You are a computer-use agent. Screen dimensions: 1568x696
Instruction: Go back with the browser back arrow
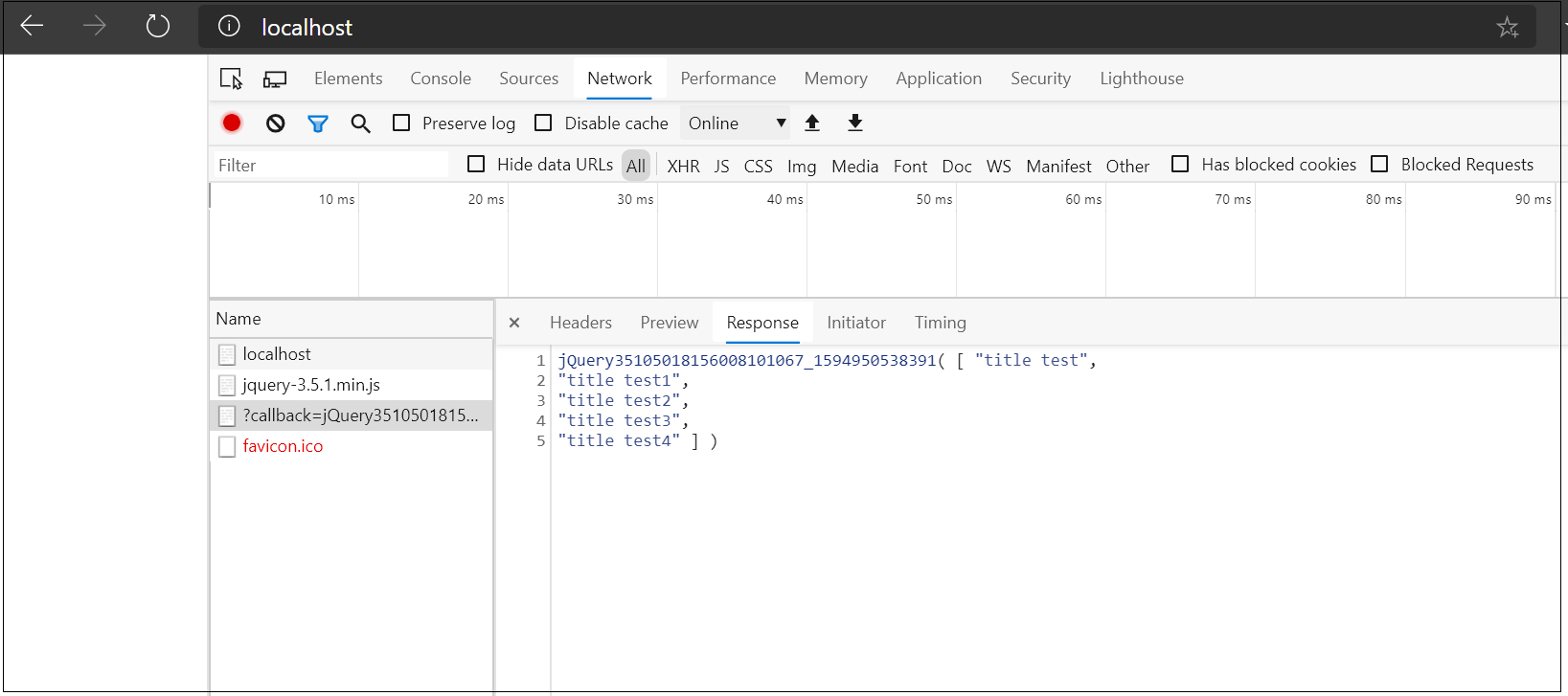[x=32, y=26]
